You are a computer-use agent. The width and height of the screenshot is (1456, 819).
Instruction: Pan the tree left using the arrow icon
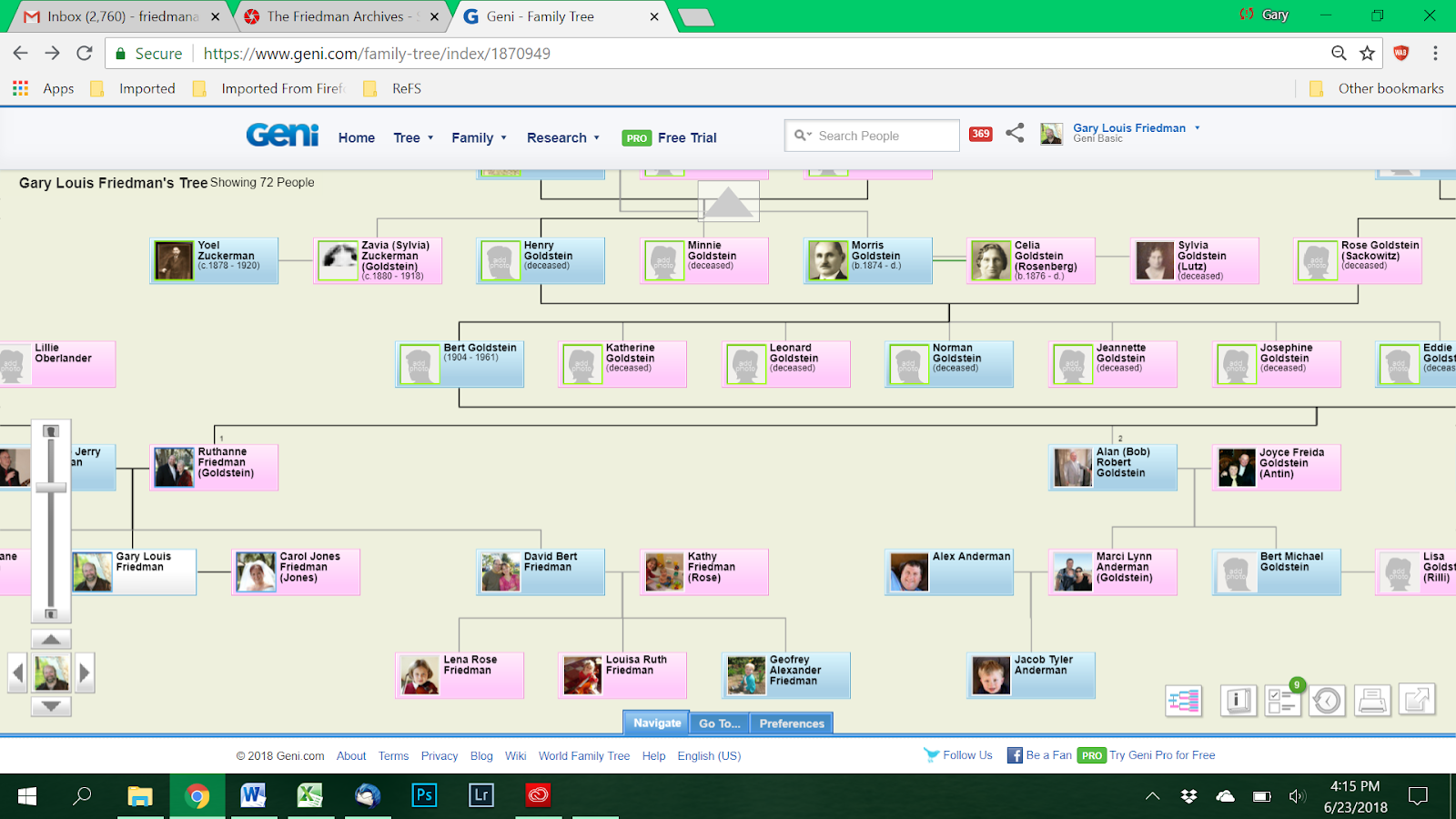[16, 672]
